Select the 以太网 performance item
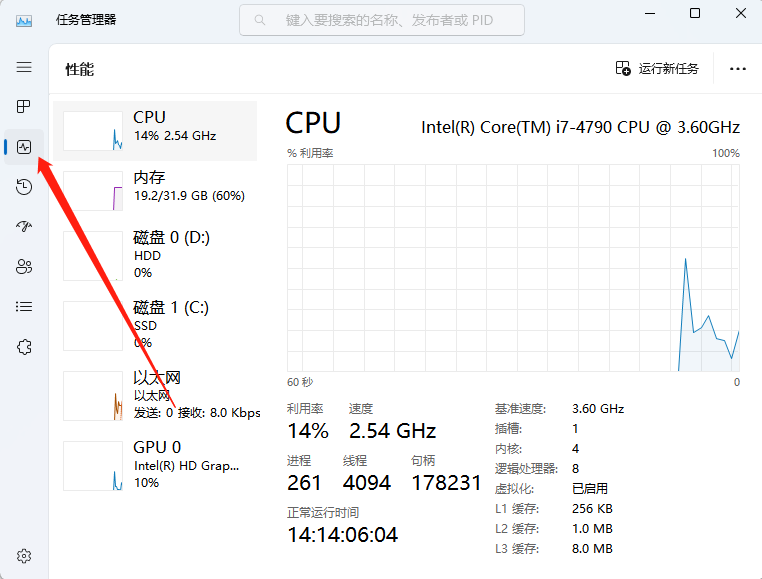The height and width of the screenshot is (579, 762). pyautogui.click(x=155, y=396)
